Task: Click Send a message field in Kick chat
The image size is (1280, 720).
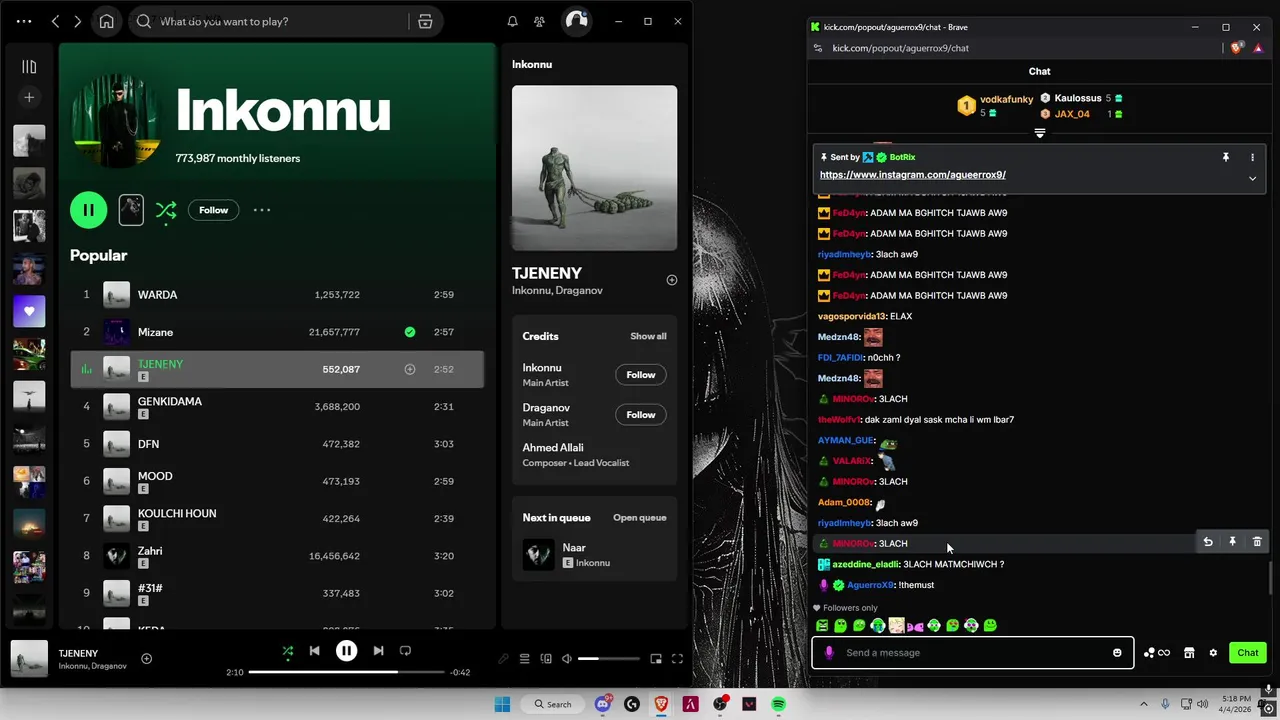Action: pos(973,653)
